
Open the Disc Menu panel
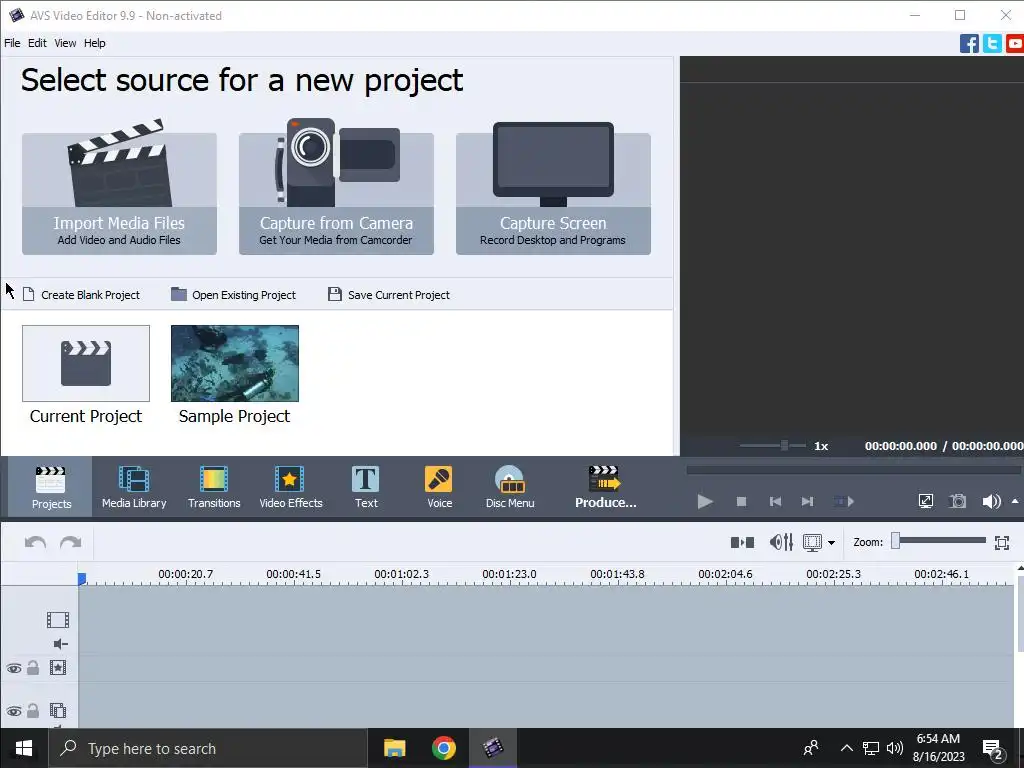click(x=510, y=487)
